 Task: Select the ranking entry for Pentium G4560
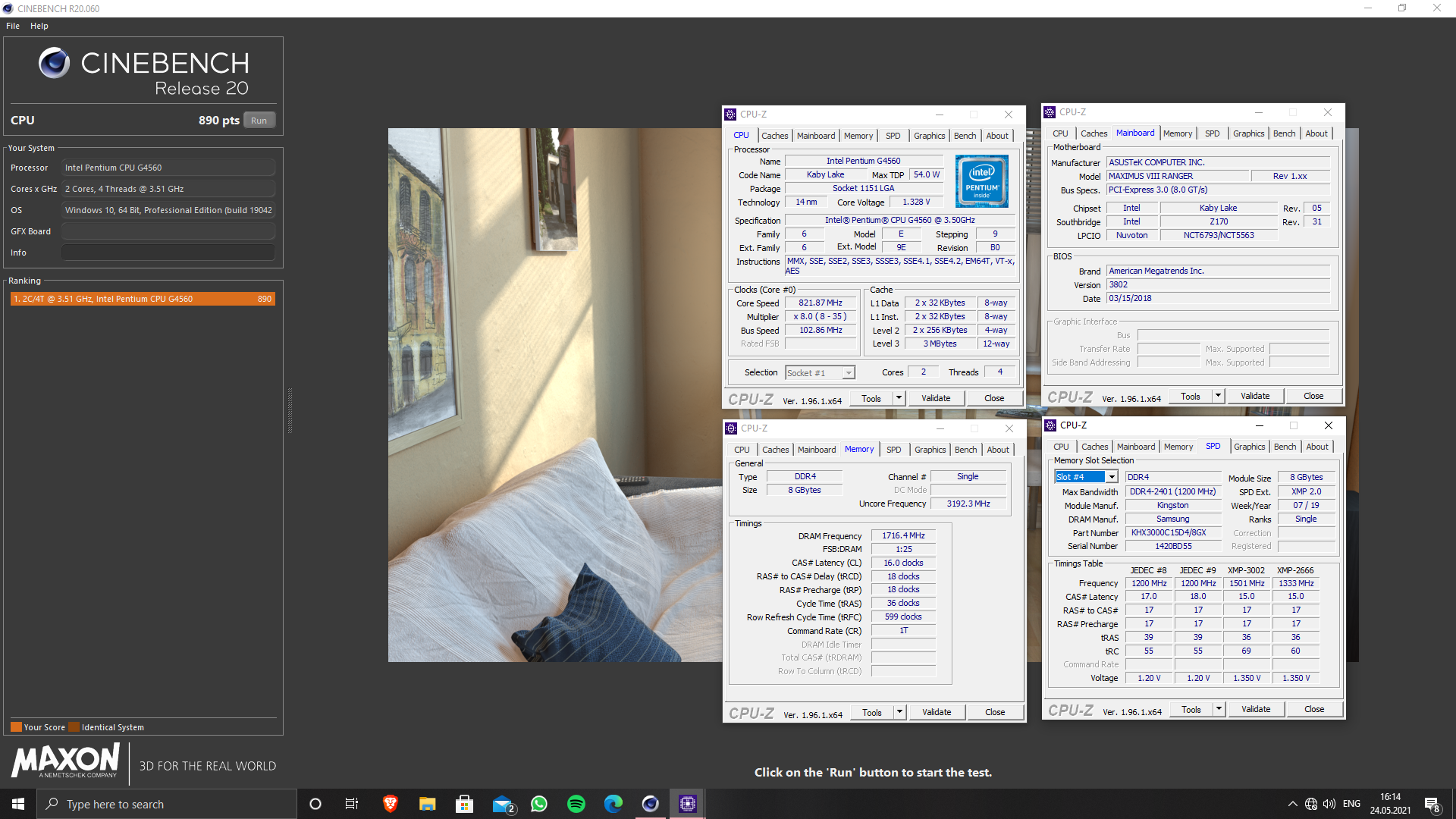[x=143, y=299]
